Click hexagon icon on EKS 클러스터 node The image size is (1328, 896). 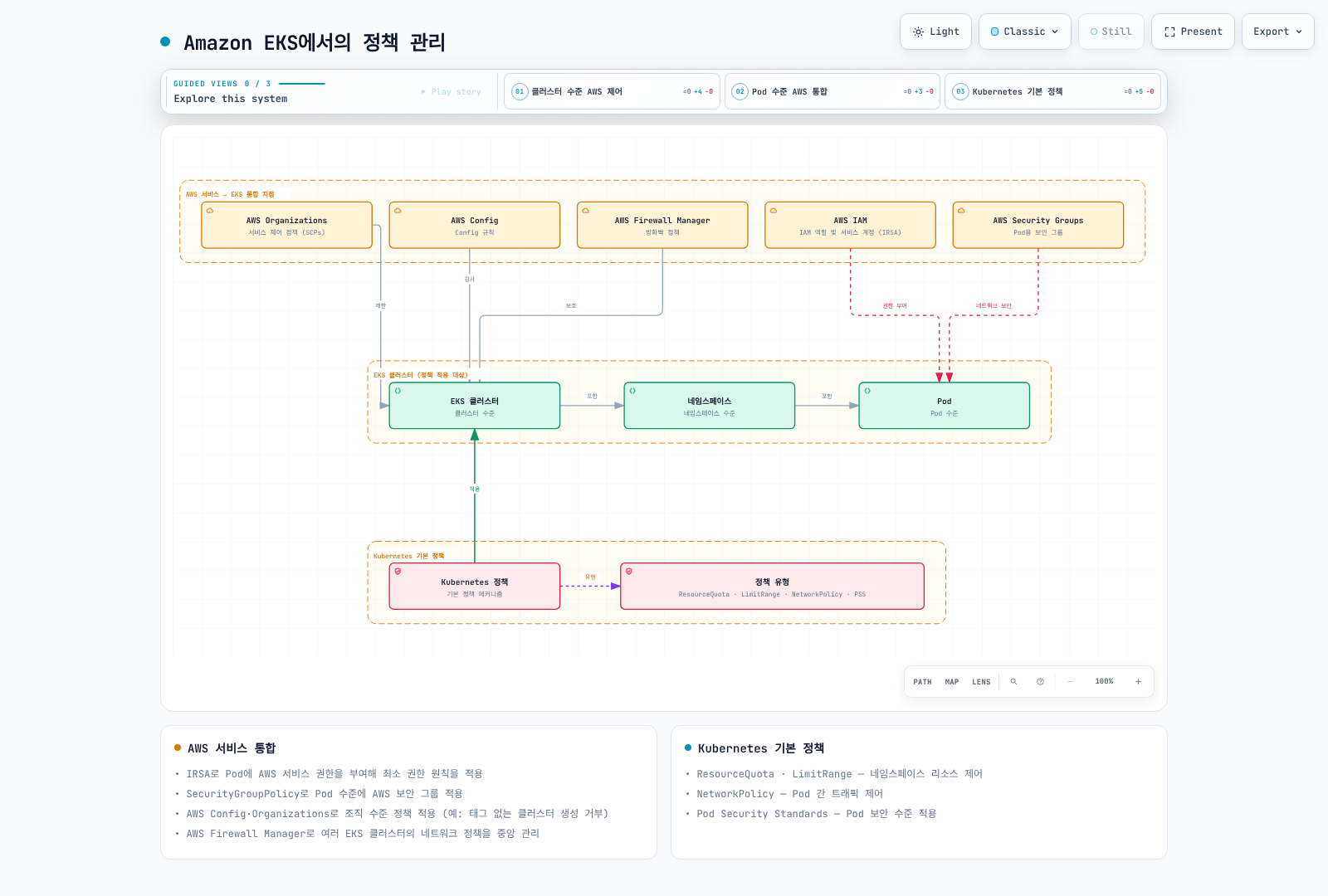(x=398, y=391)
